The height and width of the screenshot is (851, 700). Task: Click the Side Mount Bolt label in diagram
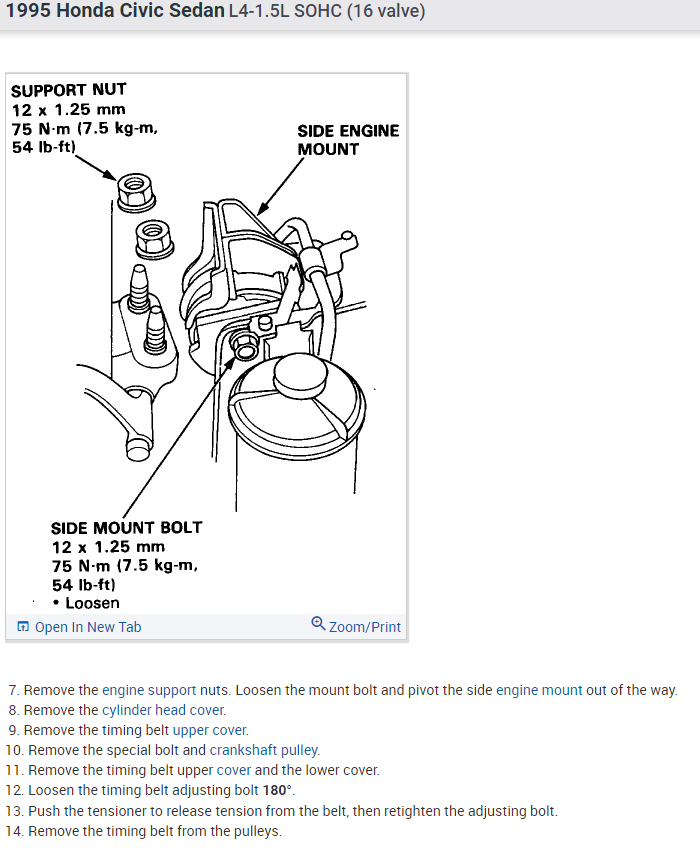(125, 565)
